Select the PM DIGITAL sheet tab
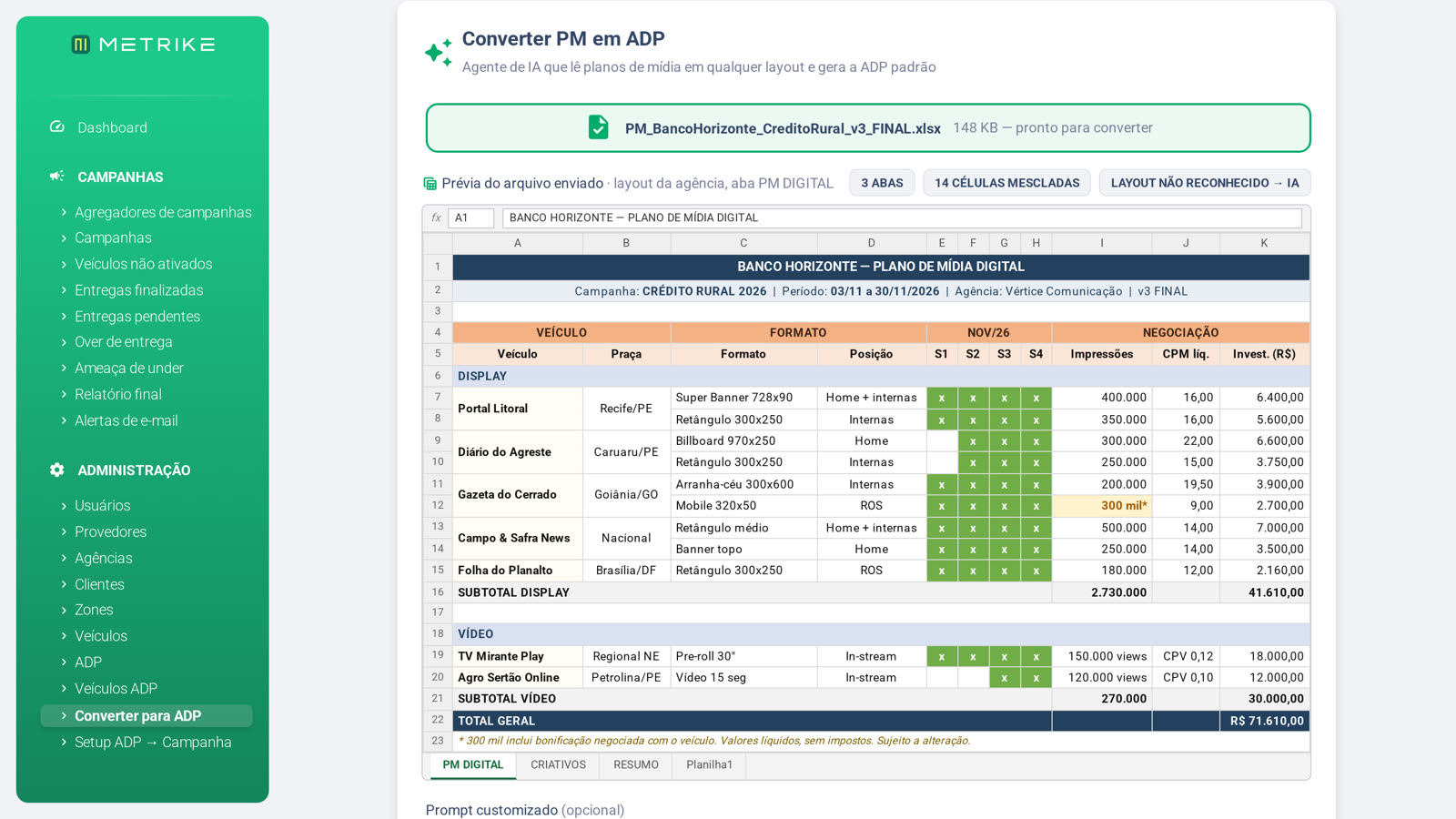1456x819 pixels. point(472,765)
